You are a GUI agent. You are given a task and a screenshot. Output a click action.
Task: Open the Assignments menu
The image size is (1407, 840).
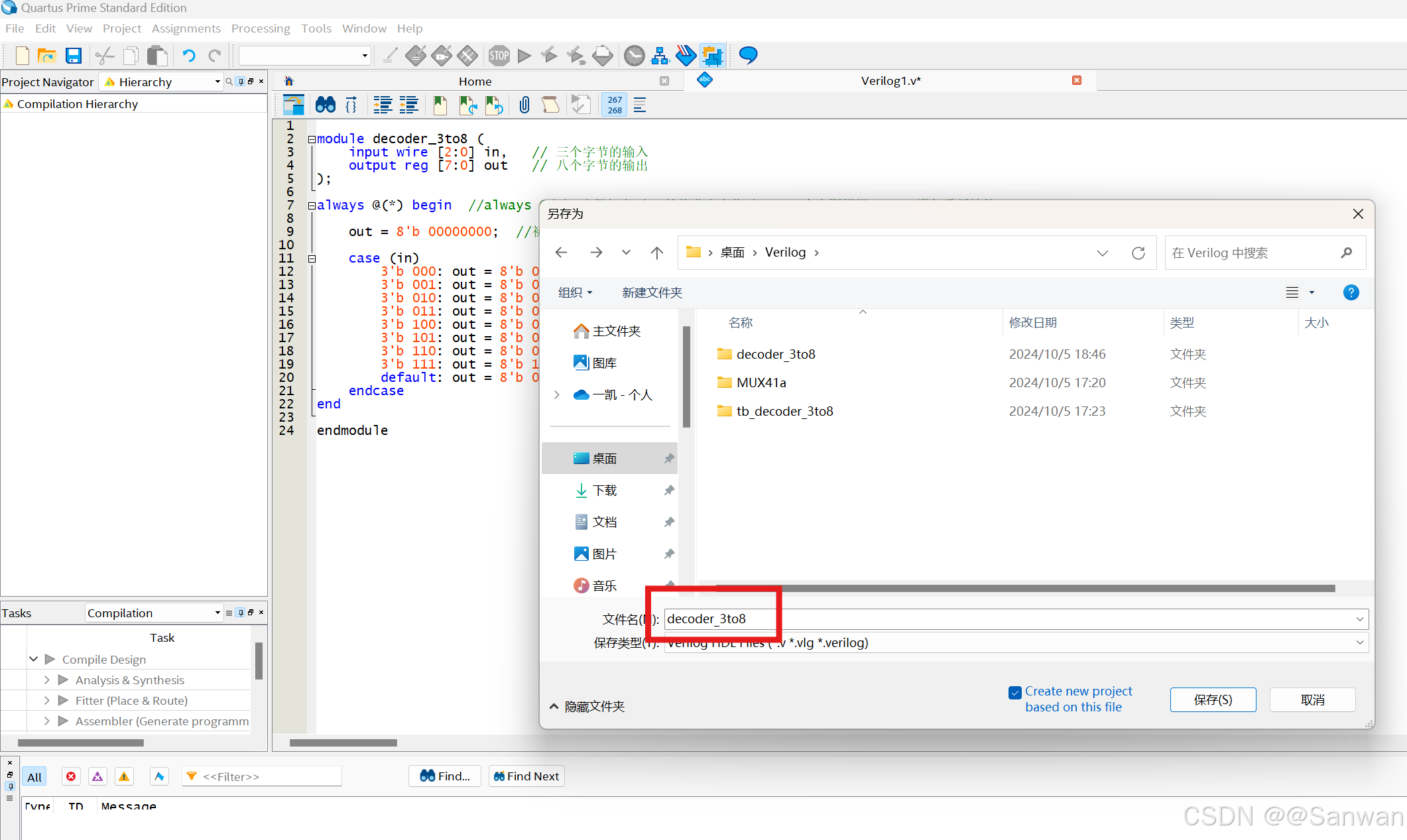(186, 29)
